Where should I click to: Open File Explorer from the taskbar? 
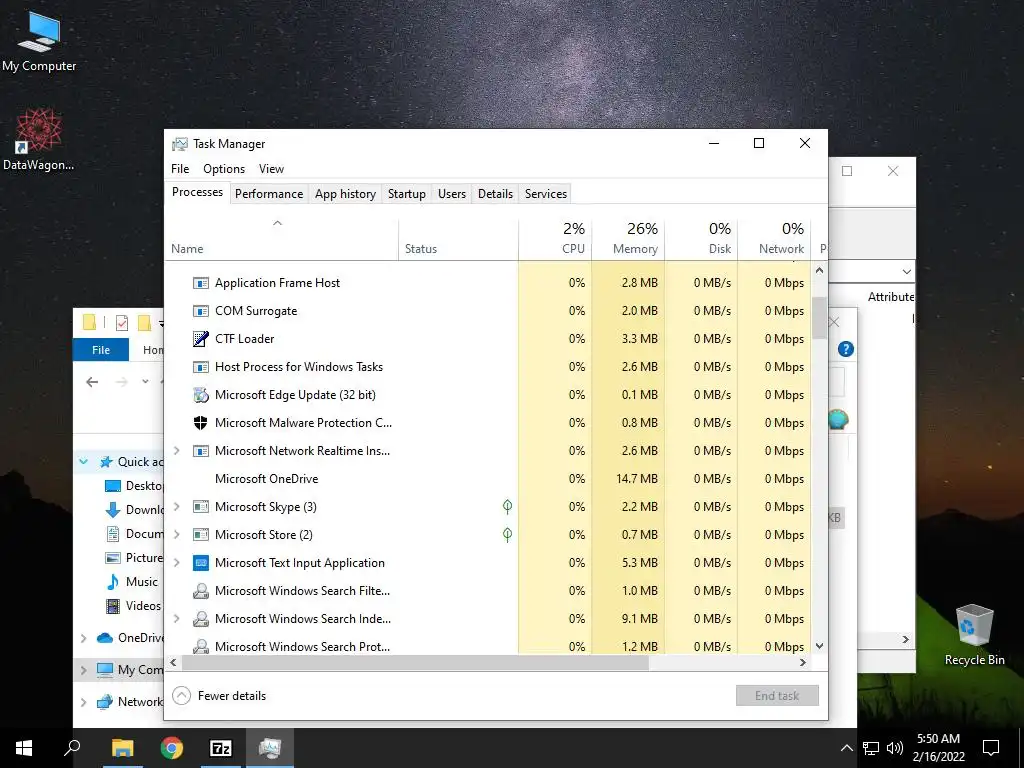tap(122, 748)
